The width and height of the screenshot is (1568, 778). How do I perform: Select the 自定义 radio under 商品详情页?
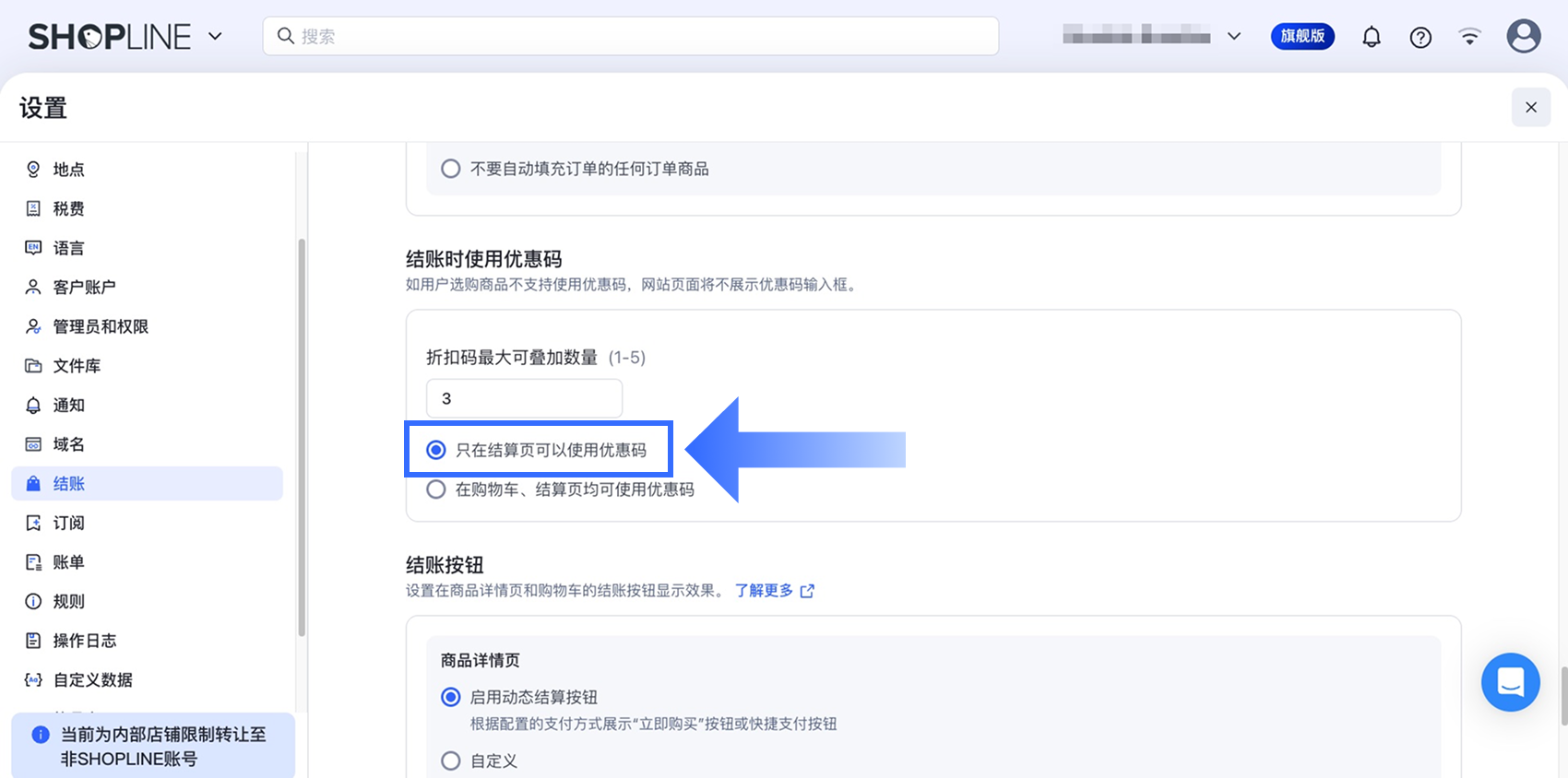click(x=451, y=760)
